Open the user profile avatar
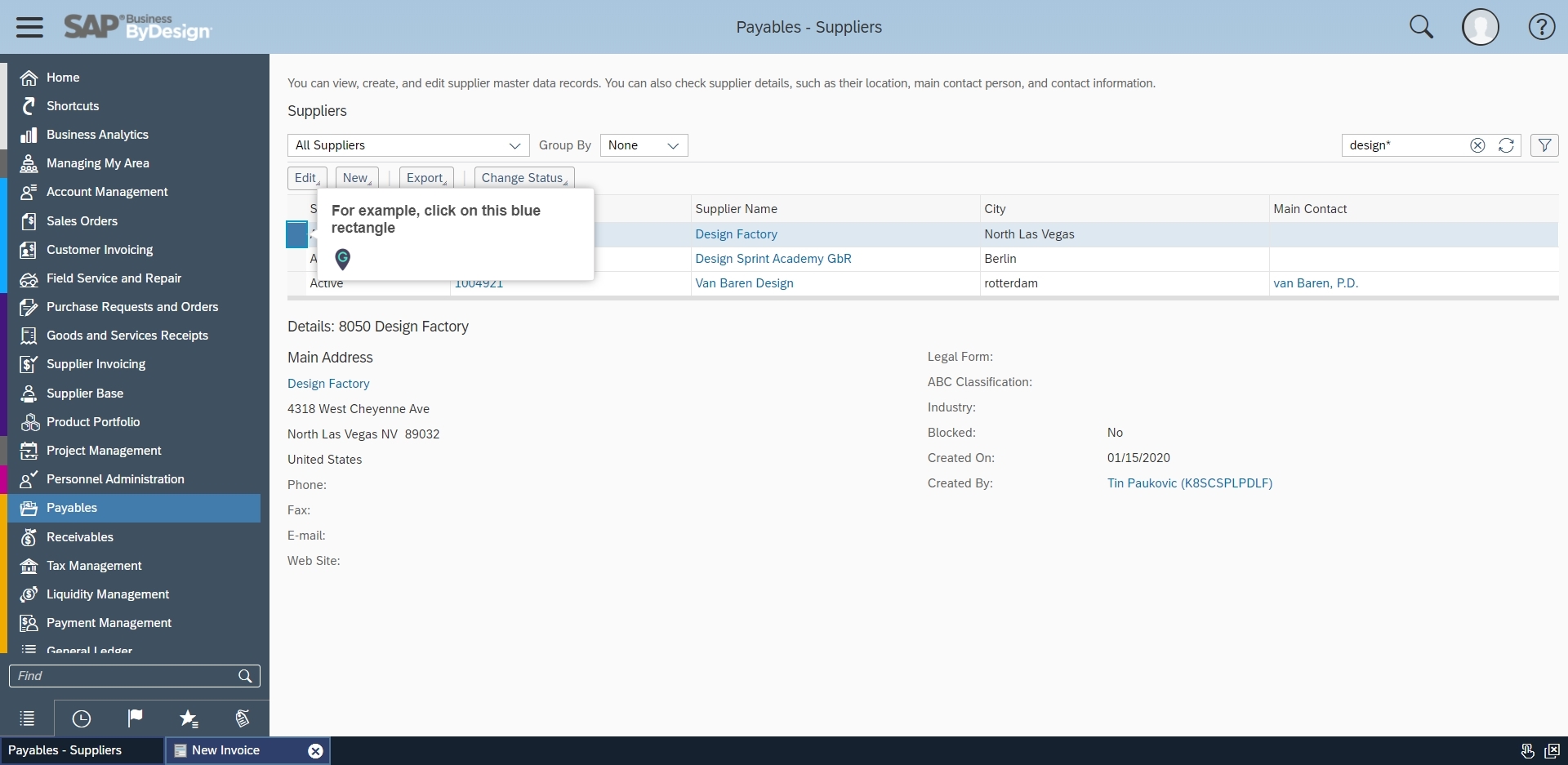The image size is (1568, 765). point(1480,27)
